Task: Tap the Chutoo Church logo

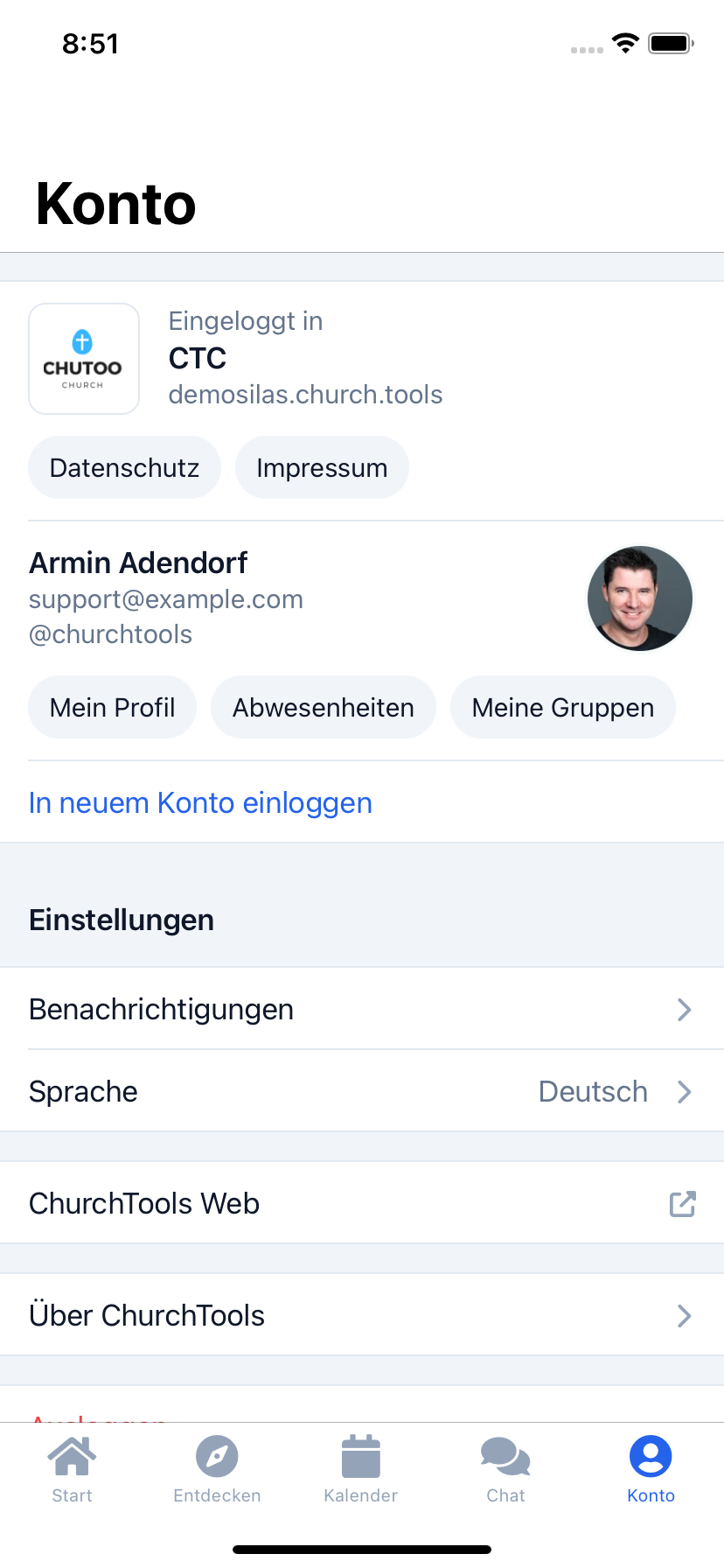Action: pyautogui.click(x=84, y=359)
